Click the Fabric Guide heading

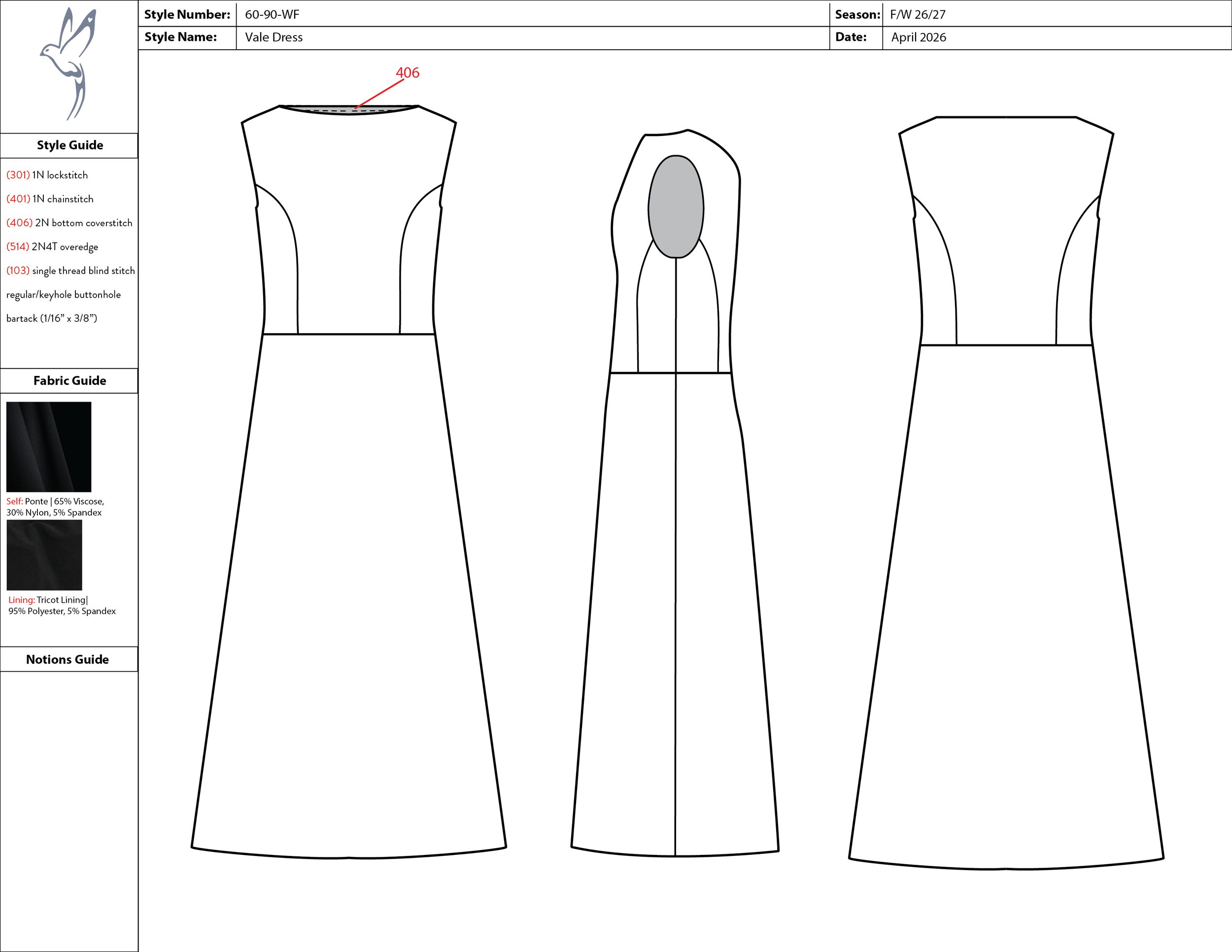(x=70, y=381)
